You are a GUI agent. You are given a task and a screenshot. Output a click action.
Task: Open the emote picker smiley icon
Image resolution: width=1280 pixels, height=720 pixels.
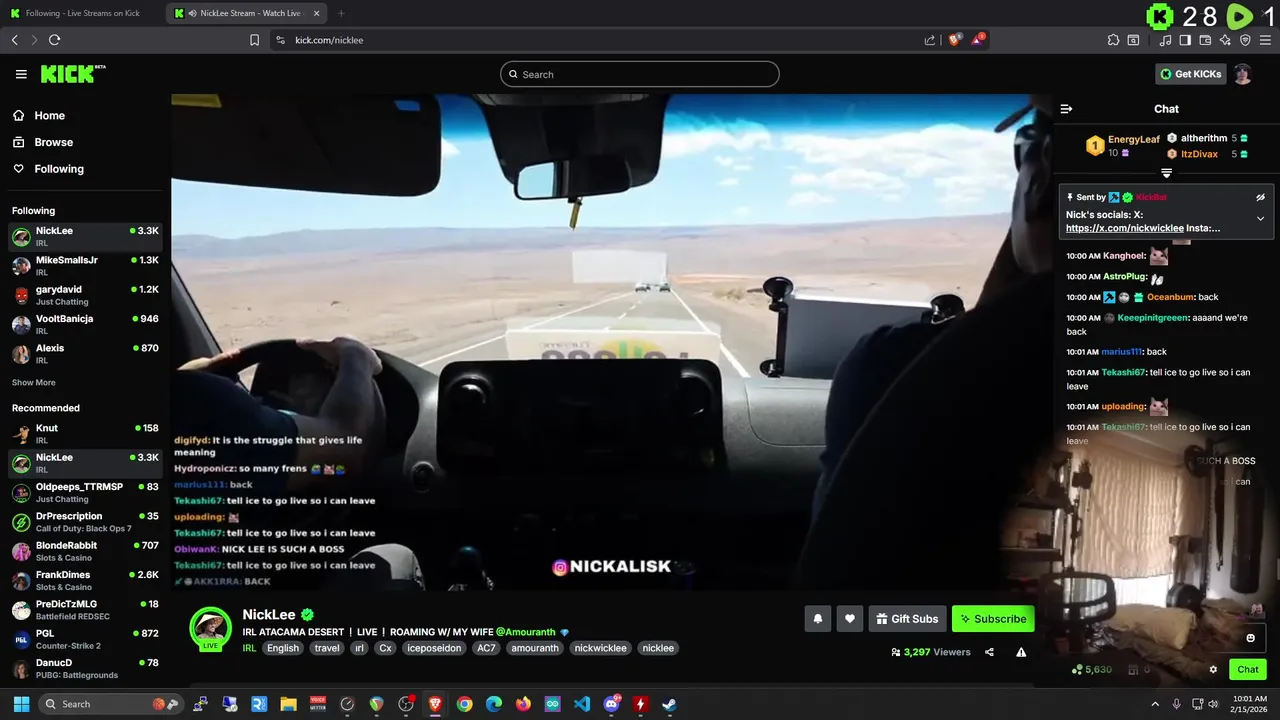[1250, 638]
